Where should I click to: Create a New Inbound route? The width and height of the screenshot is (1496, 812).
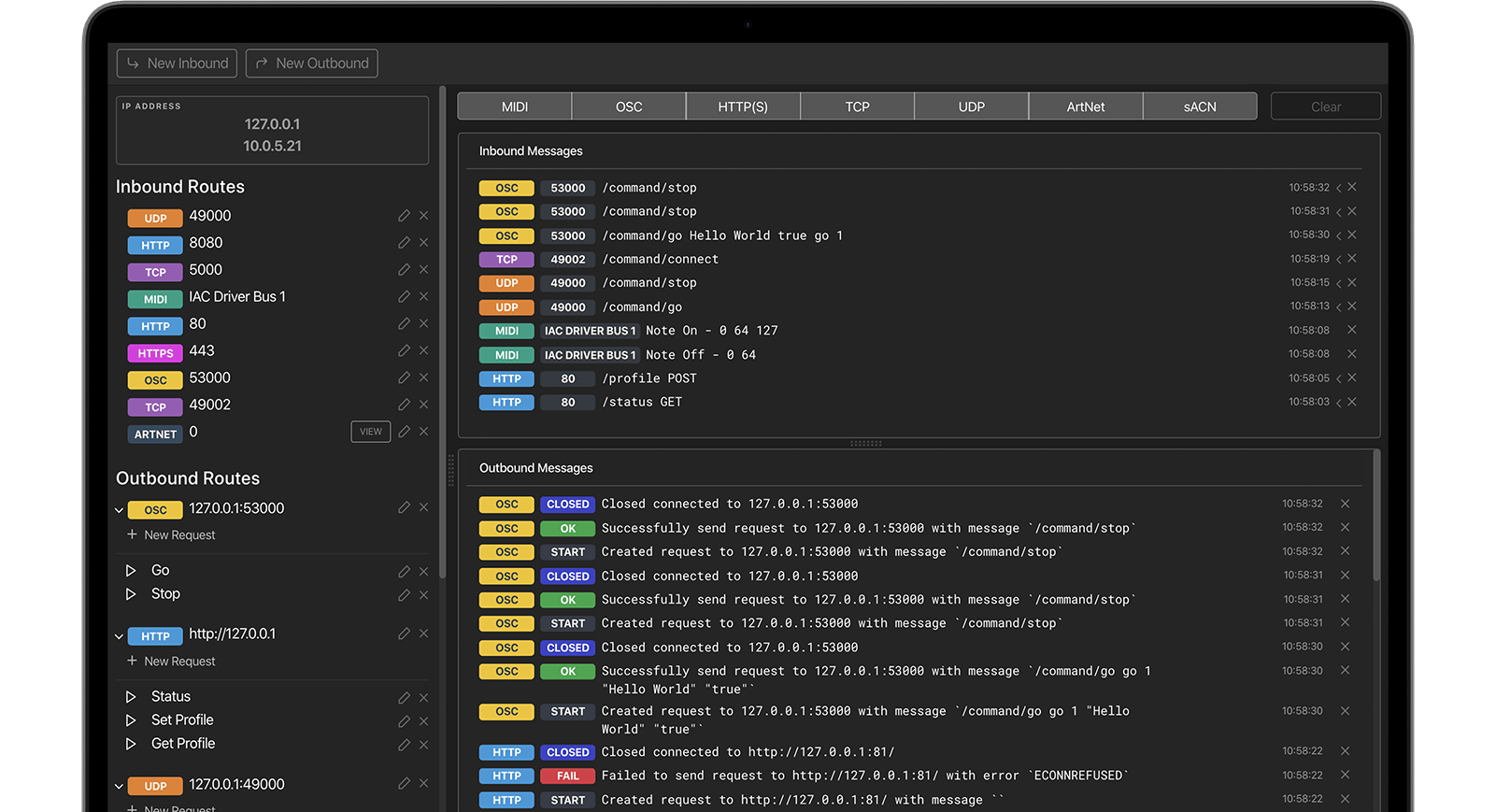click(x=177, y=64)
